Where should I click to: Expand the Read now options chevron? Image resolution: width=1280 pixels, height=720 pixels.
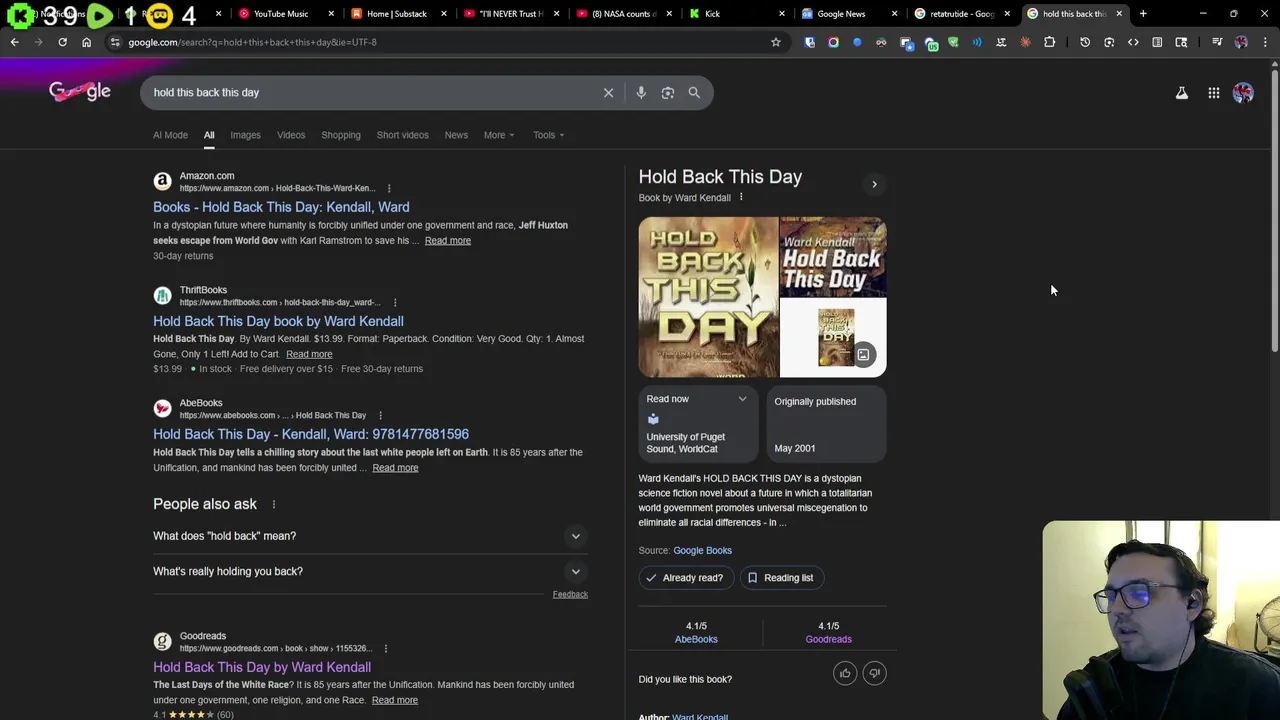(742, 399)
